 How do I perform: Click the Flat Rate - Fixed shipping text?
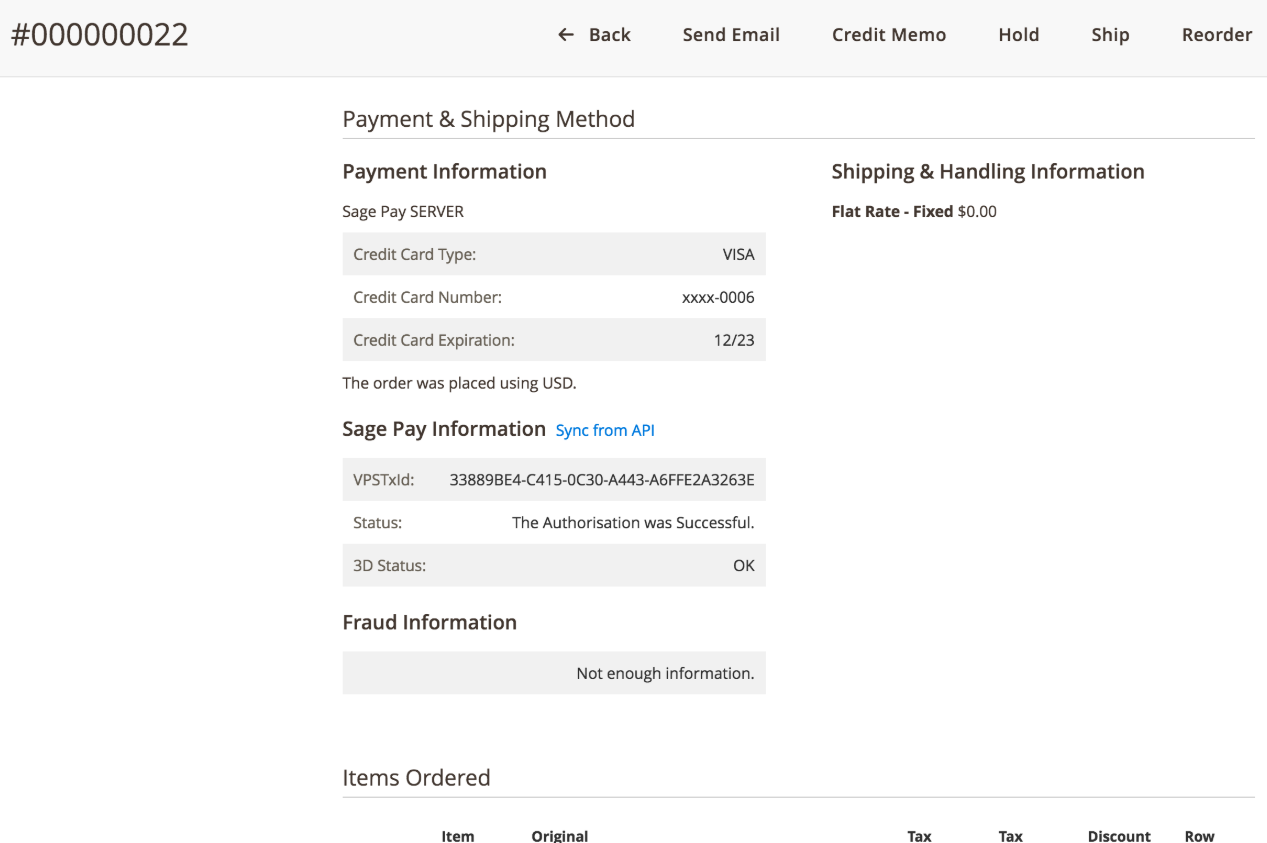[892, 212]
